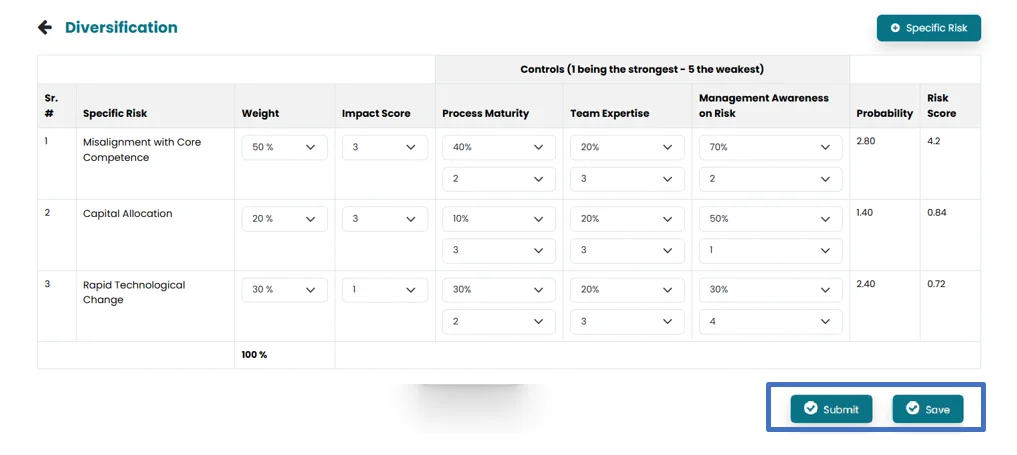Click the back arrow beside Diversification

coord(44,28)
